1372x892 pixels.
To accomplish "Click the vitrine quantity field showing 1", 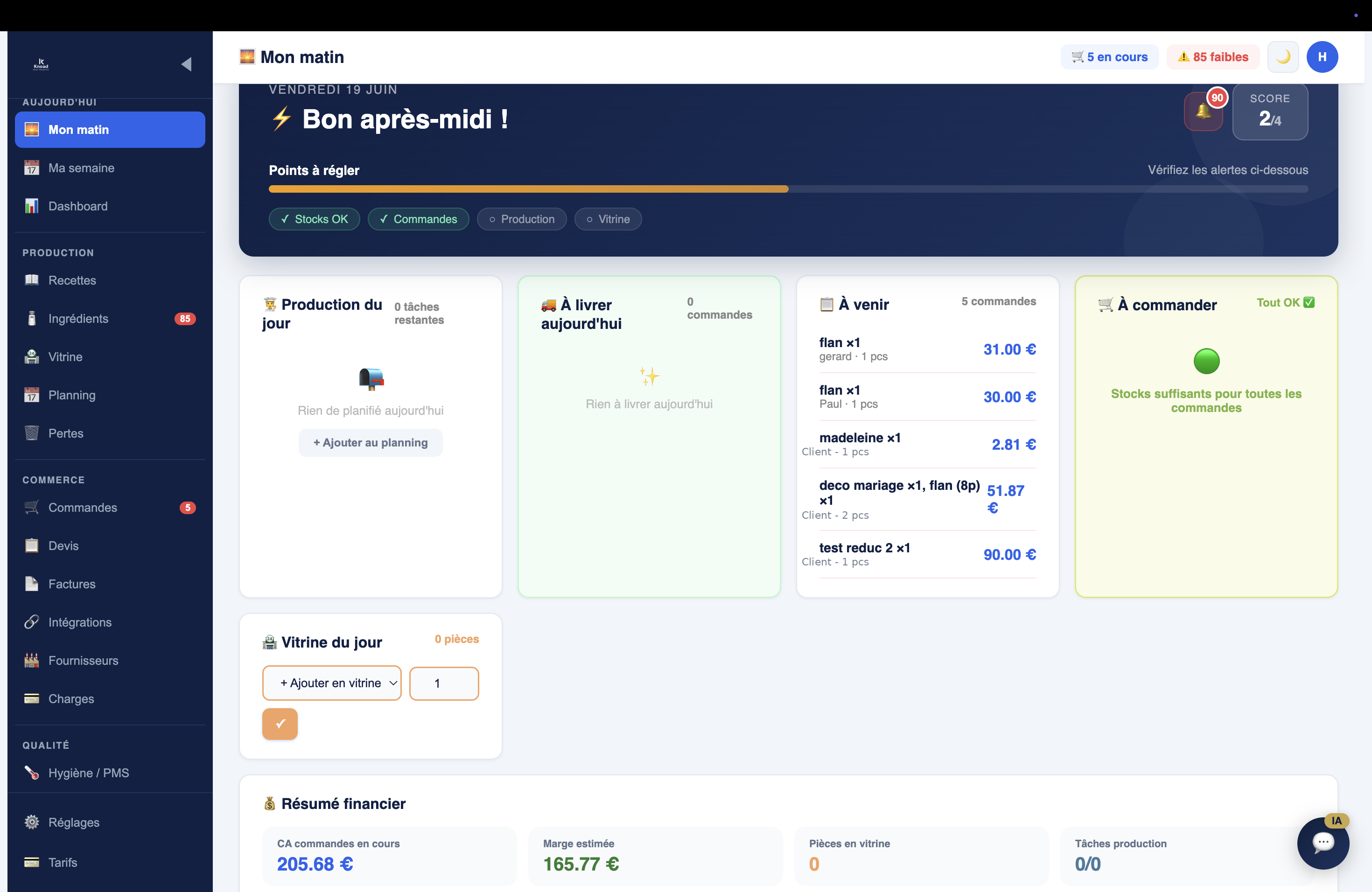I will (x=444, y=683).
